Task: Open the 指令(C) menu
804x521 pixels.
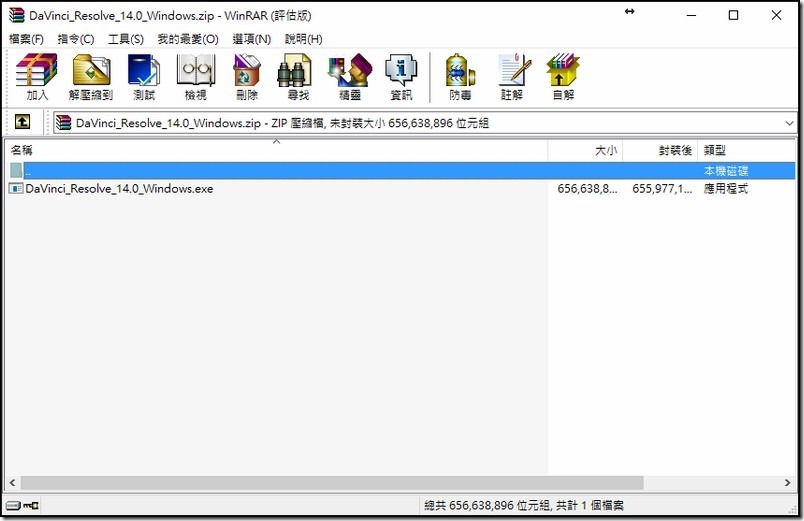Action: point(76,39)
